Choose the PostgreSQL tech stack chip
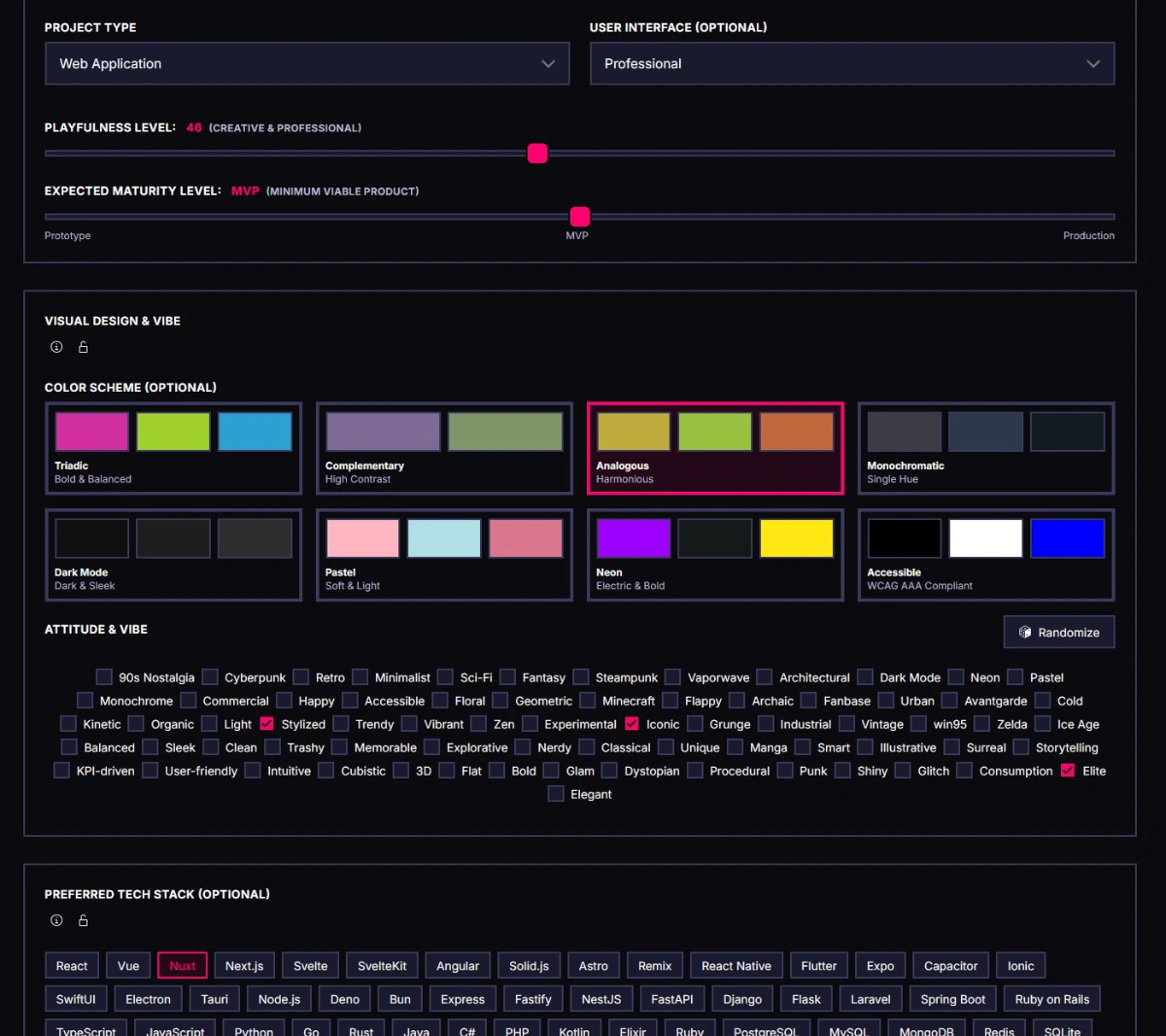This screenshot has height=1036, width=1166. tap(765, 1029)
